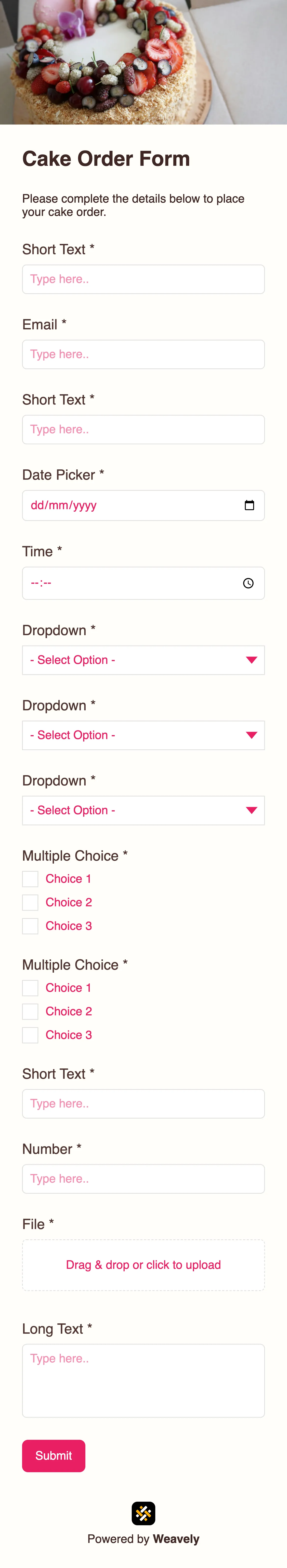Image resolution: width=287 pixels, height=1568 pixels.
Task: Tick Choice 2 in first Multiple Choice
Action: [x=30, y=903]
